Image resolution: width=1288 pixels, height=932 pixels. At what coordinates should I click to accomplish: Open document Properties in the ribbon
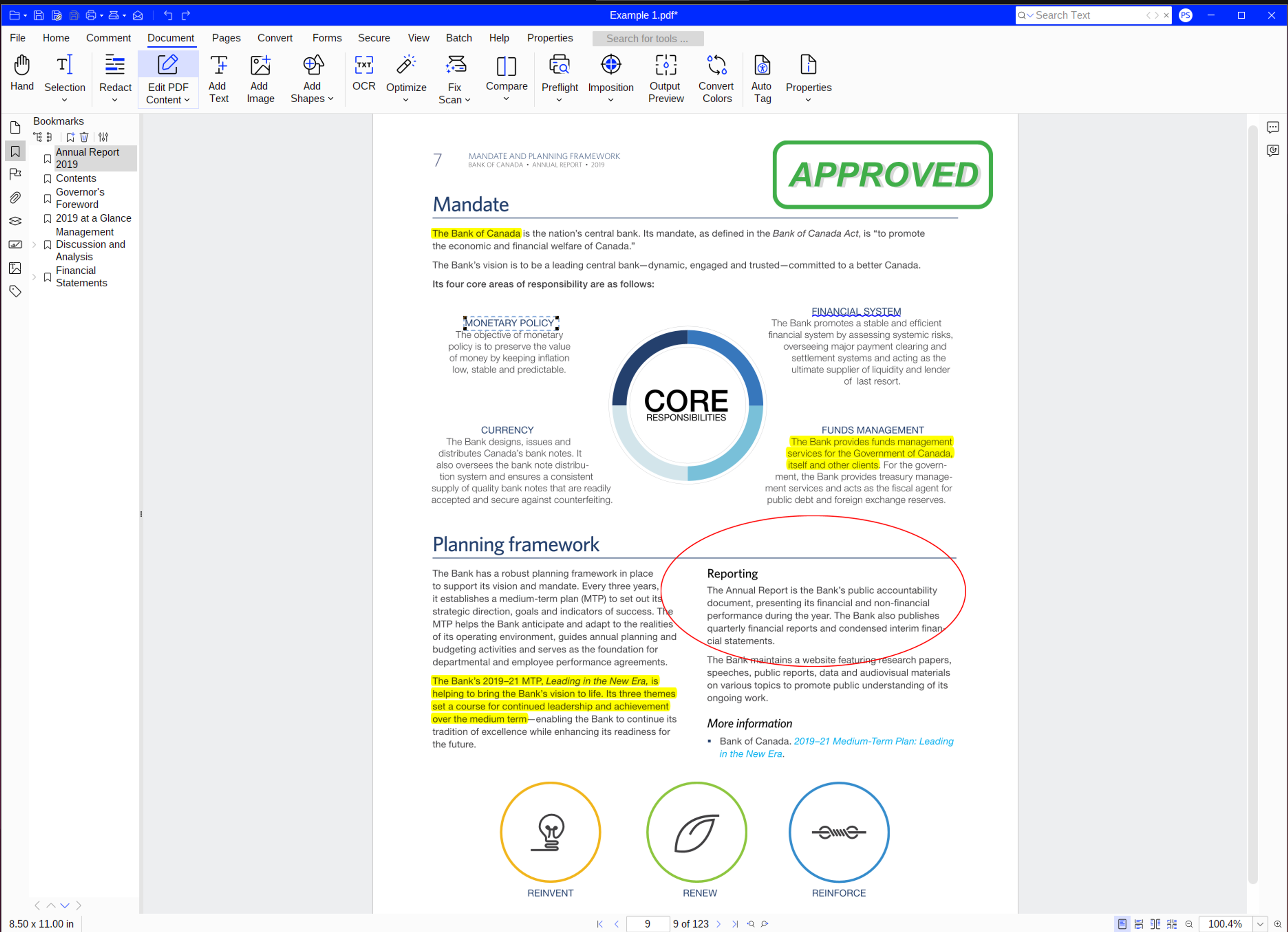click(808, 73)
